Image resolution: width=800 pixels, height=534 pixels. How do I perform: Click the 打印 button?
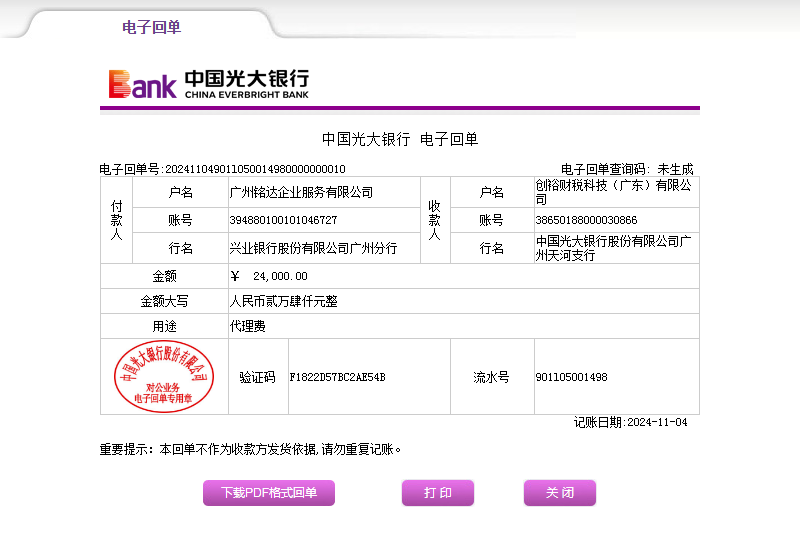(438, 493)
